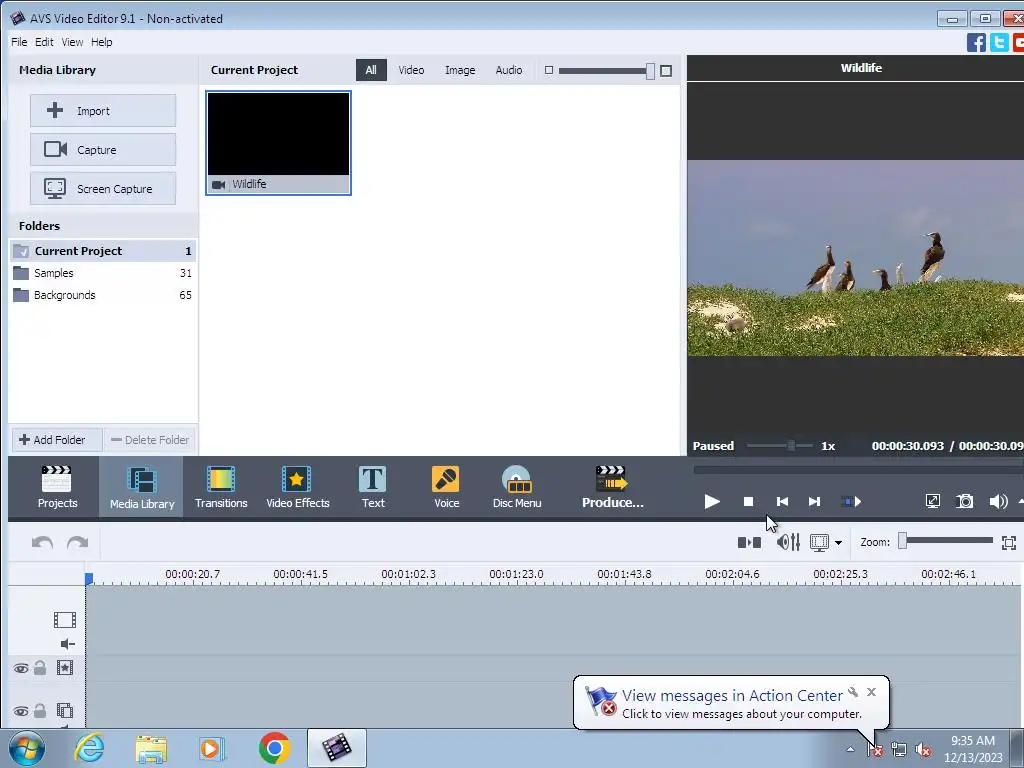Select the All filter tab
This screenshot has height=768, width=1024.
[371, 70]
